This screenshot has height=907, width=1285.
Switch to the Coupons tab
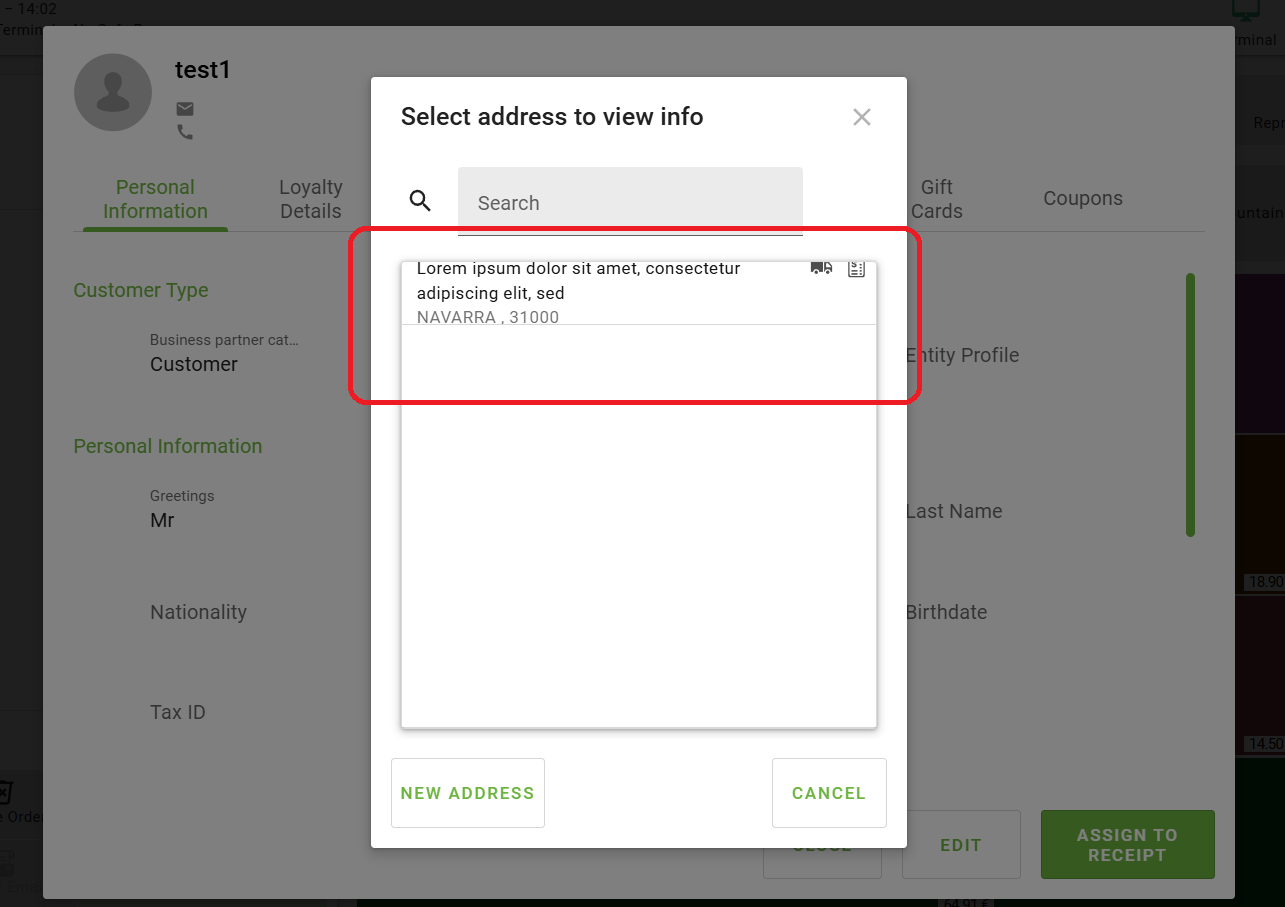tap(1082, 198)
